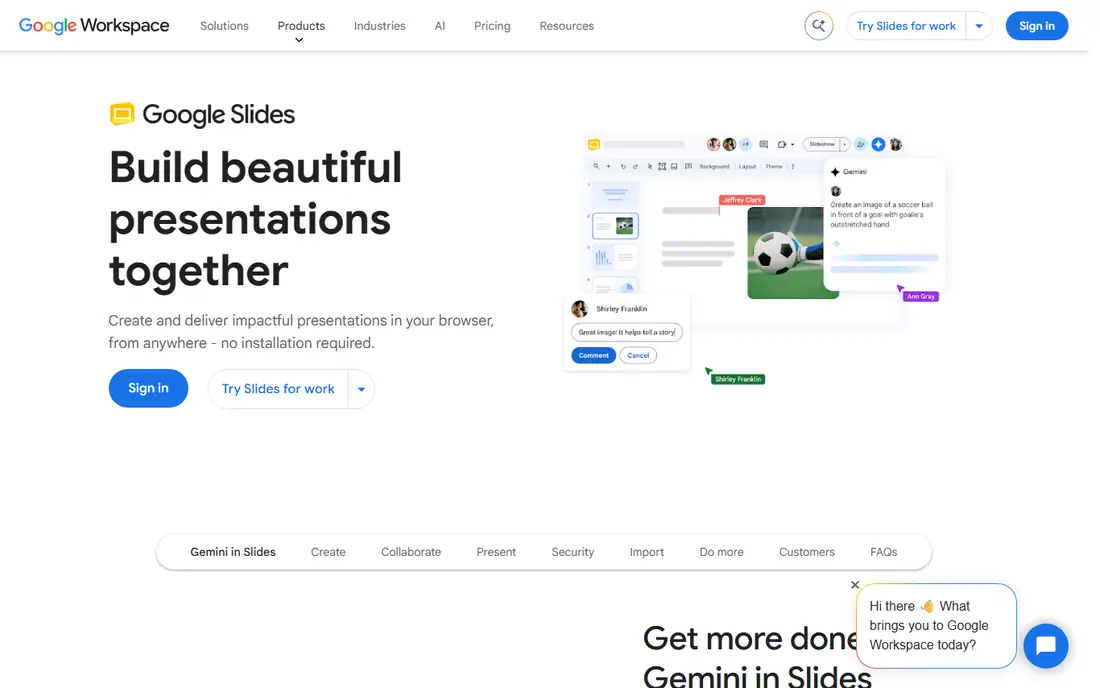Click the comment text field in the illustration
Screen dimensions: 1100x688
(x=626, y=332)
